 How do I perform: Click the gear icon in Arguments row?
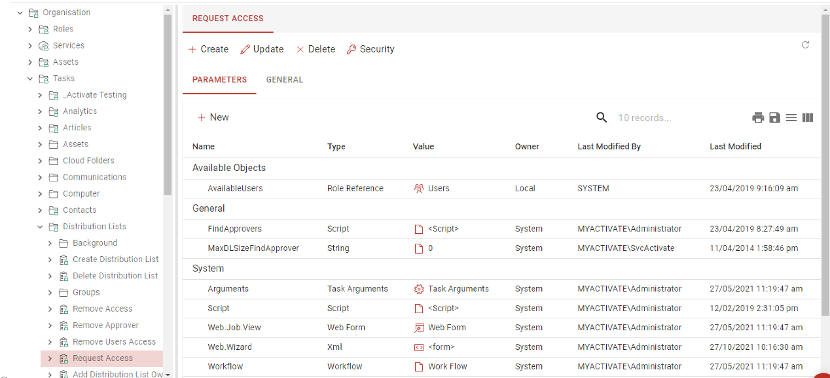419,289
